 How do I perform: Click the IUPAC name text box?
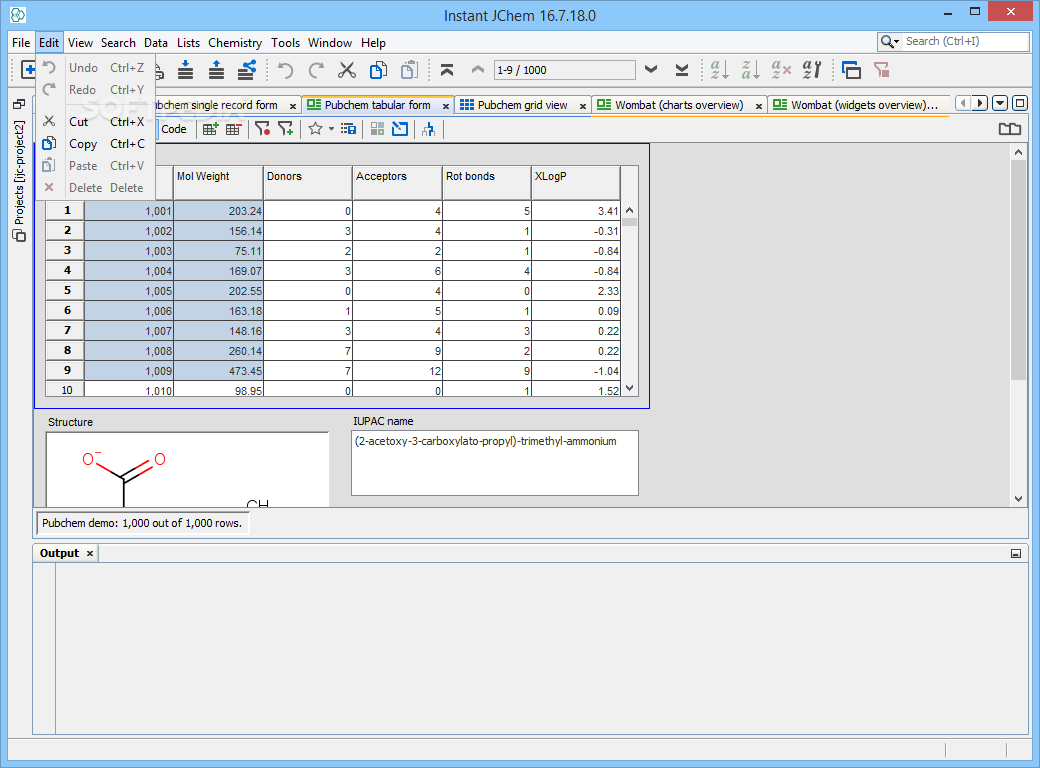(x=495, y=463)
